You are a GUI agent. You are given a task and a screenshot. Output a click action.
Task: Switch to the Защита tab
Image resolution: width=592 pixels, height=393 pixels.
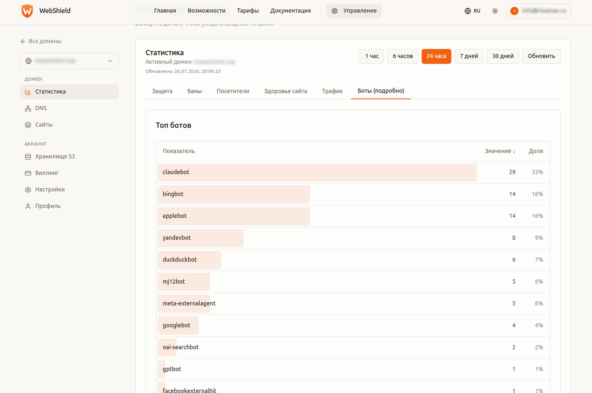click(x=162, y=91)
